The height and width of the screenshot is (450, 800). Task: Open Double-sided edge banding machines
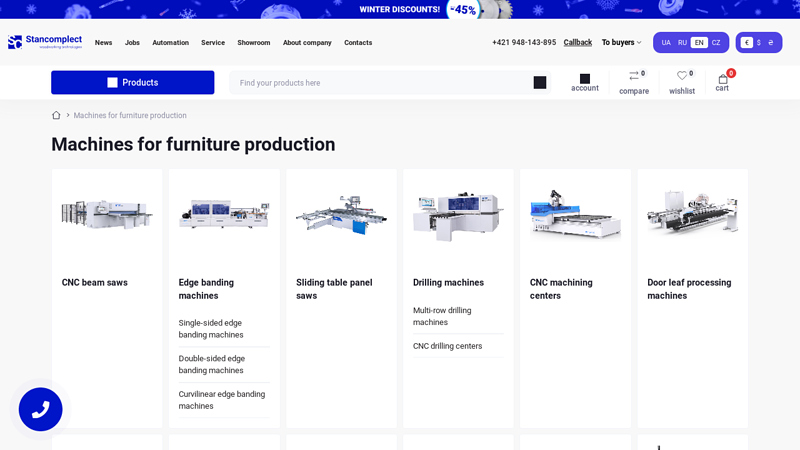click(x=212, y=364)
